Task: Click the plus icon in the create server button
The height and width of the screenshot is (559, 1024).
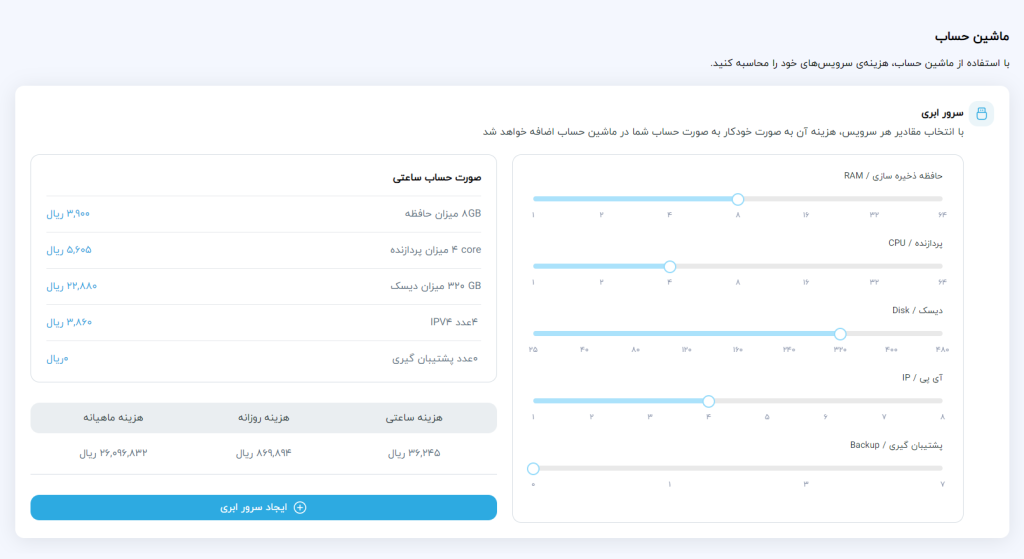Action: tap(299, 508)
